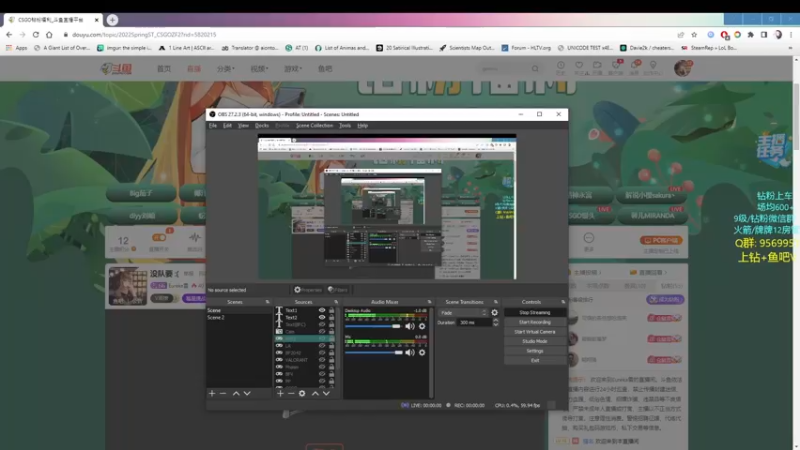Increase Duration using the stepper up arrow
The width and height of the screenshot is (800, 450).
pyautogui.click(x=495, y=320)
